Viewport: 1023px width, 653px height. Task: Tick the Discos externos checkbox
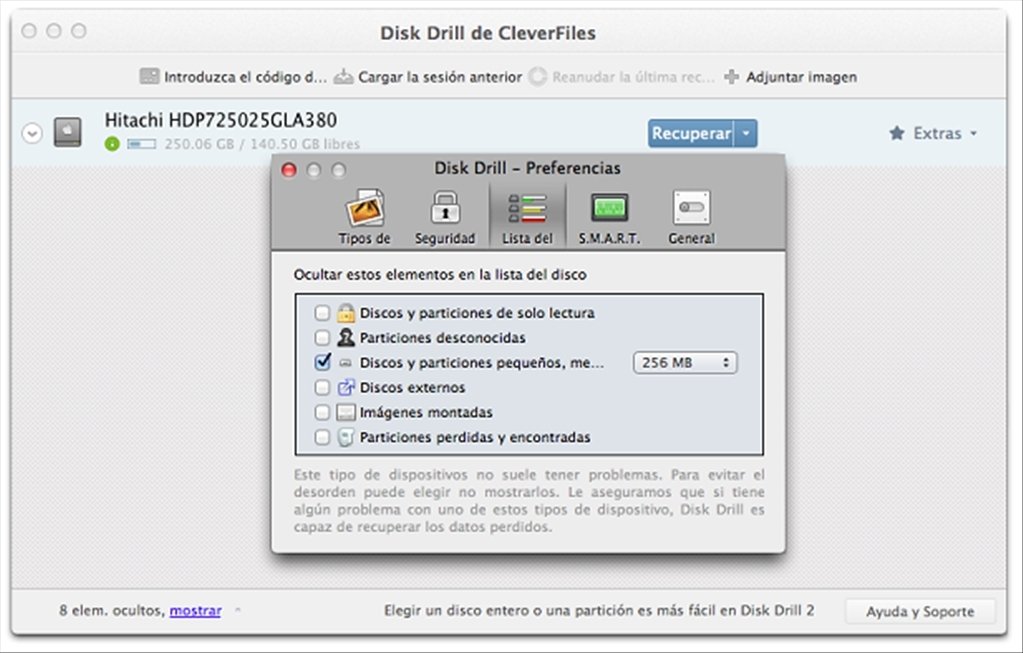click(x=322, y=387)
